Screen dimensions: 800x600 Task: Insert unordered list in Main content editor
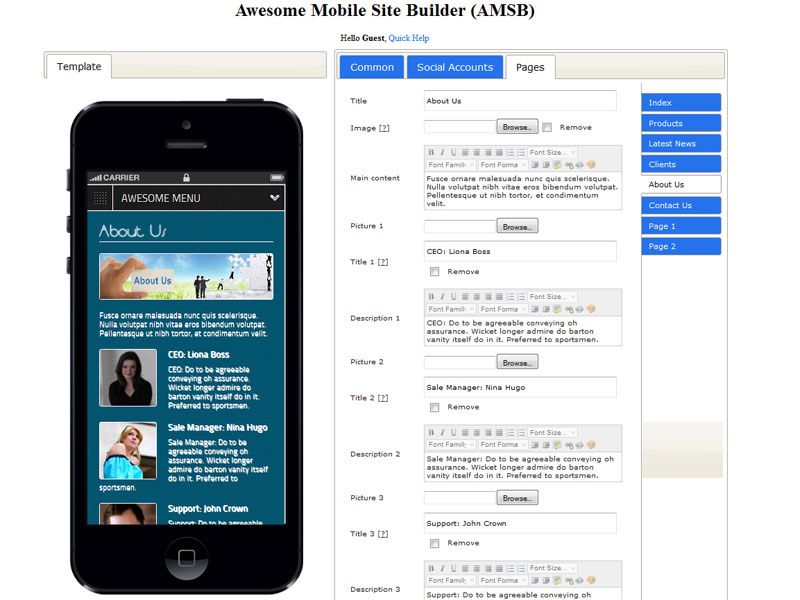click(x=521, y=152)
